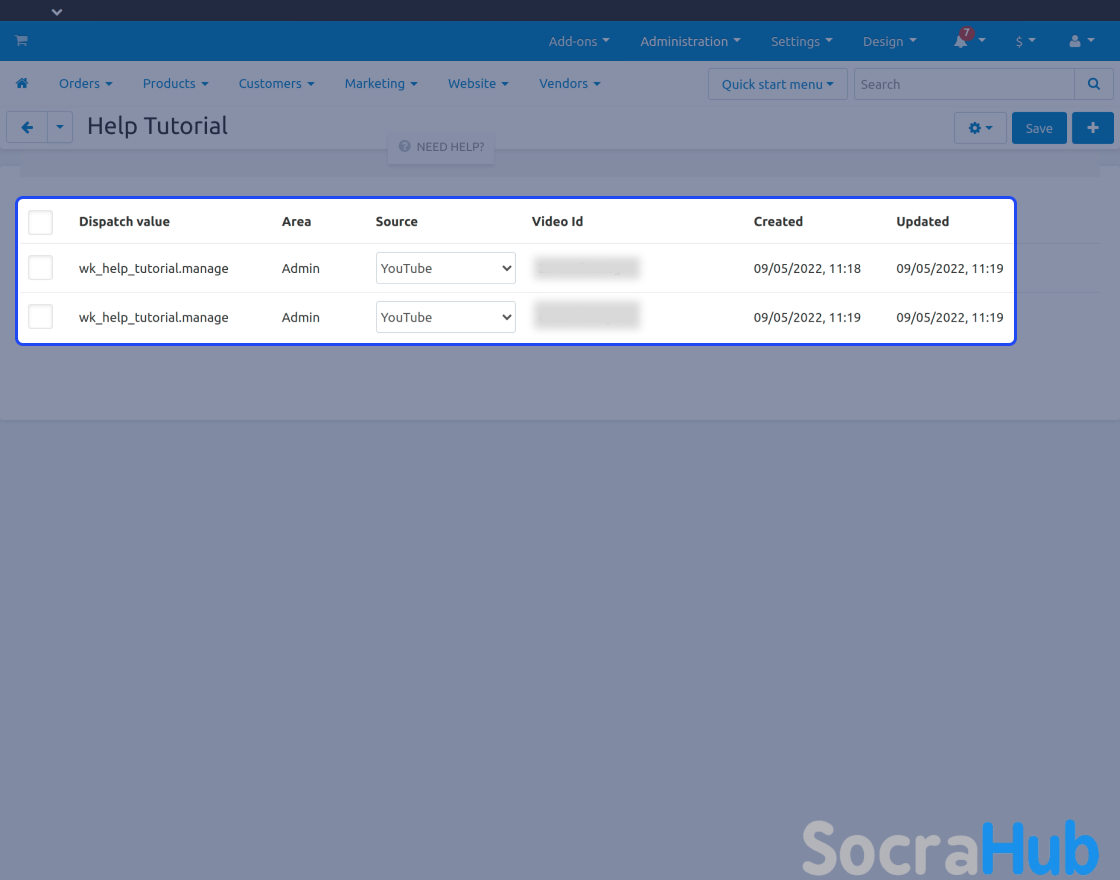
Task: Click the home icon in navigation
Action: [22, 84]
